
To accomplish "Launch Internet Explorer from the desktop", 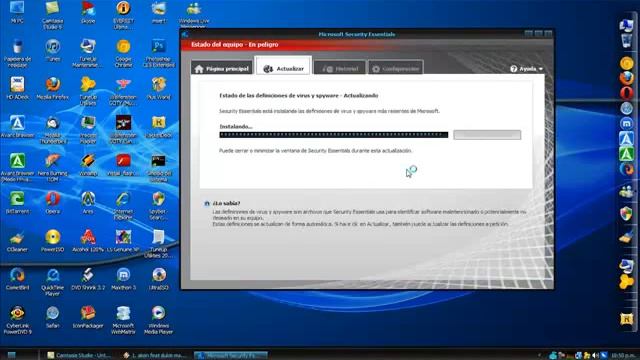I will [123, 205].
